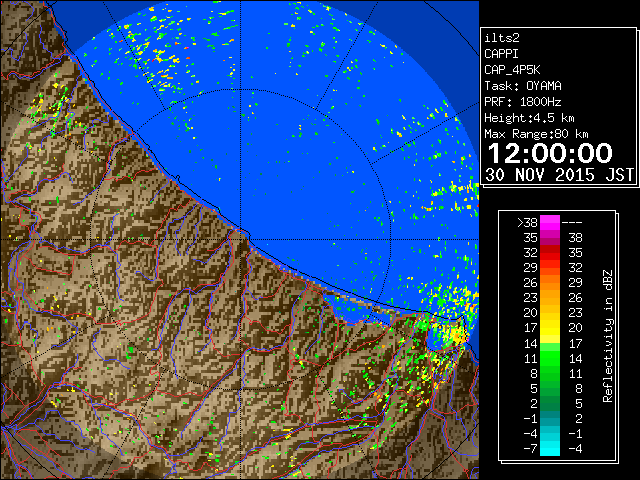Pick the orange legend band beside '26'
Image resolution: width=640 pixels, height=480 pixels.
click(550, 282)
